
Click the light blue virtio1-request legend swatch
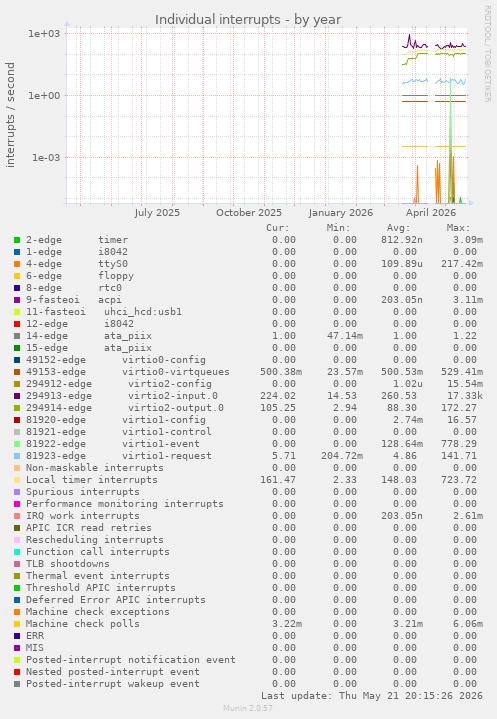click(17, 456)
